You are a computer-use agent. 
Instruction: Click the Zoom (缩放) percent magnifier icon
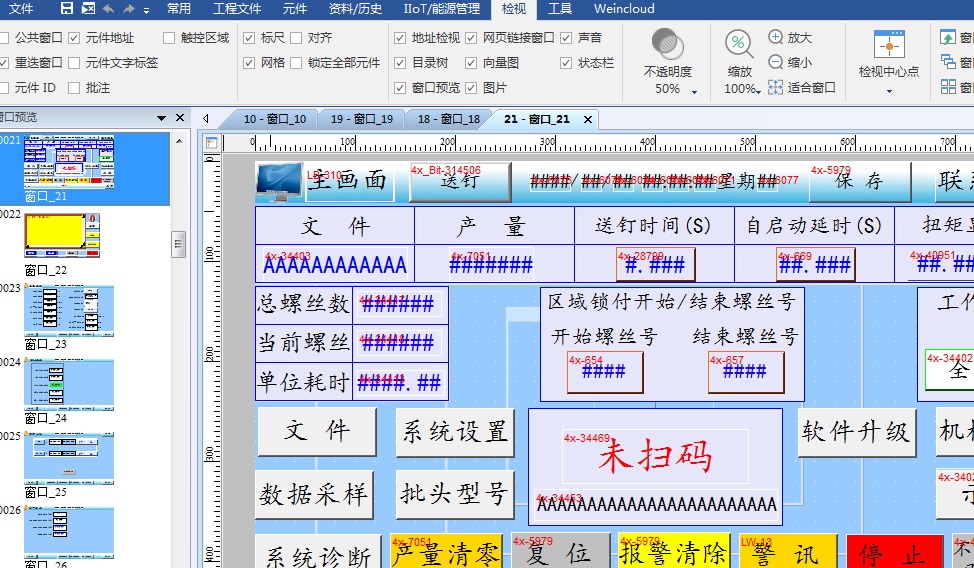(739, 45)
